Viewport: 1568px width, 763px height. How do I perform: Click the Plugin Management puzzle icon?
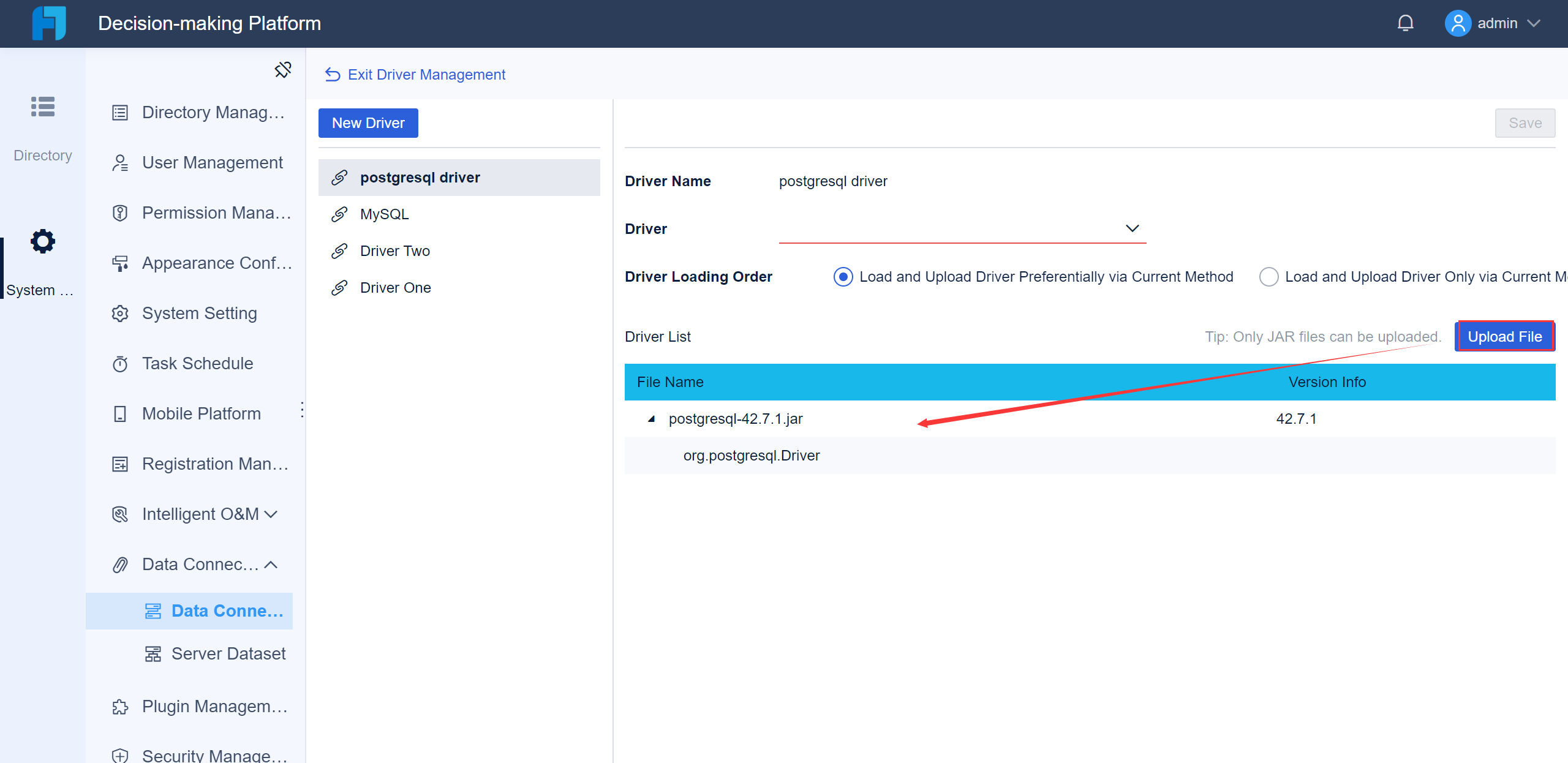pos(119,706)
